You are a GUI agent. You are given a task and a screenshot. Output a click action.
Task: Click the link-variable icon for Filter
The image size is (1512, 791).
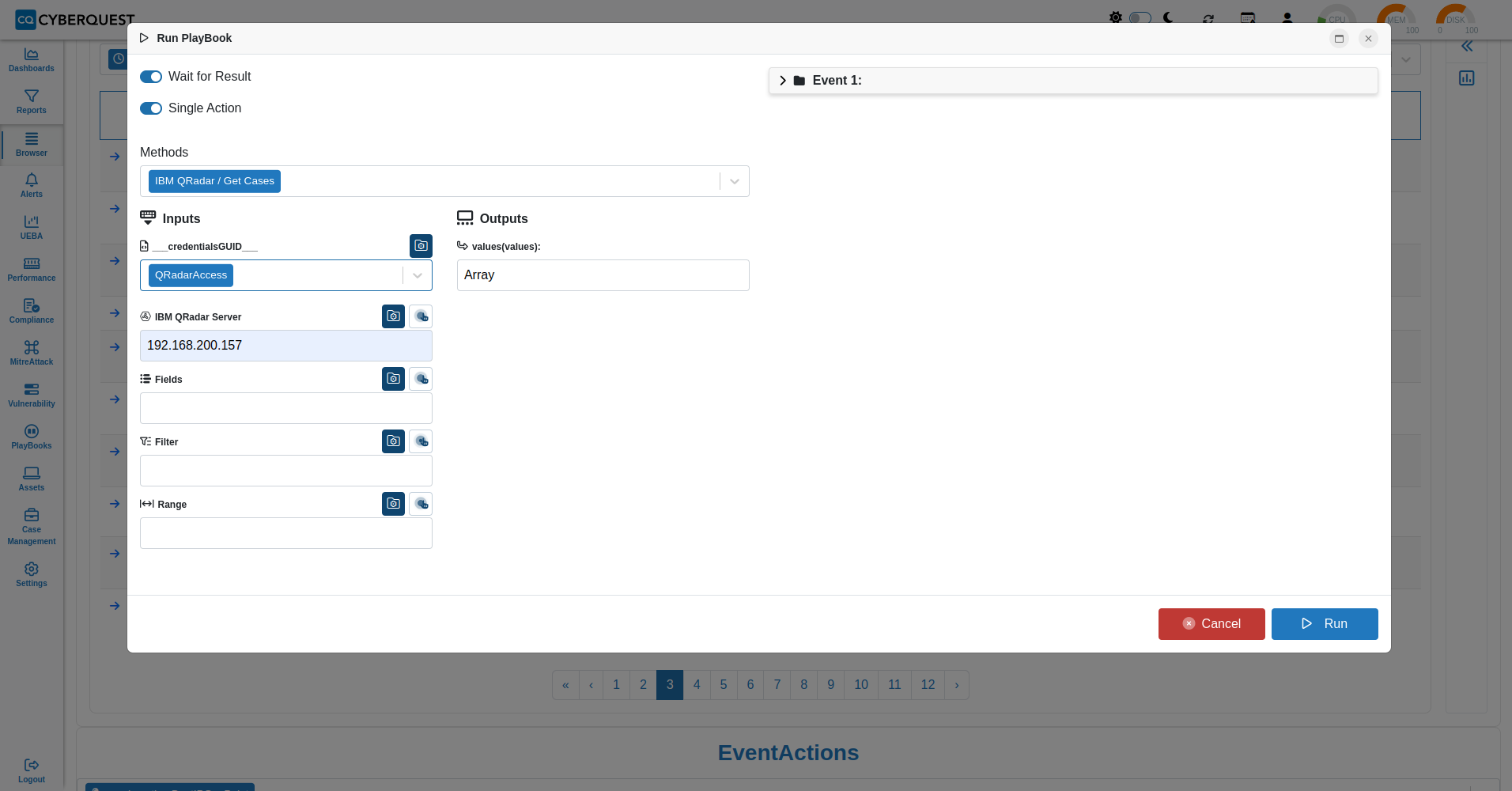point(421,441)
